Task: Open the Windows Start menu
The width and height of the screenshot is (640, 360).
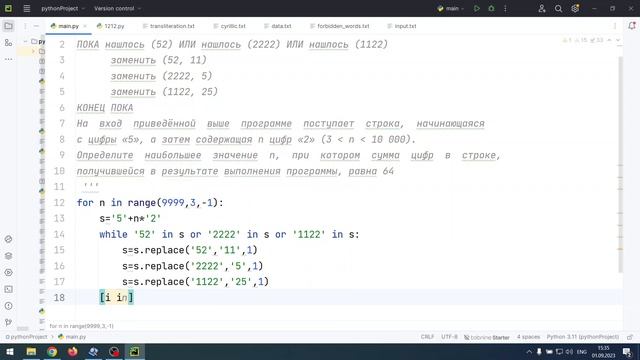Action: [9, 351]
